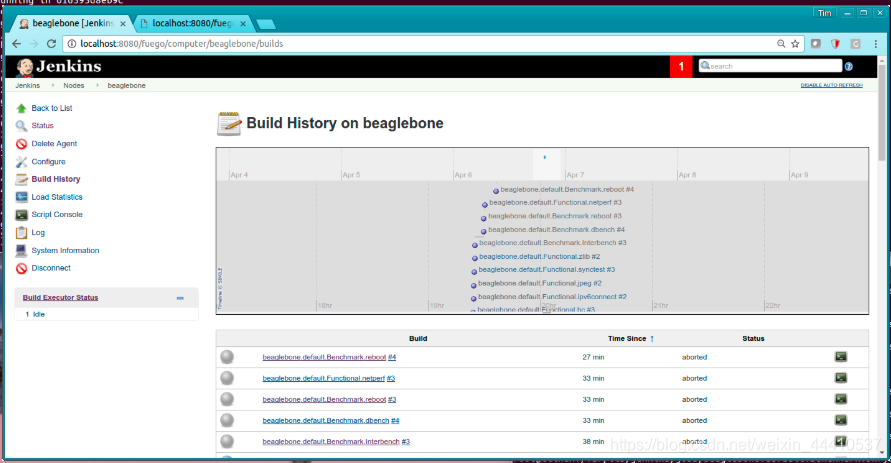The height and width of the screenshot is (463, 891).
Task: Reload the page with the browser refresh button
Action: point(51,44)
